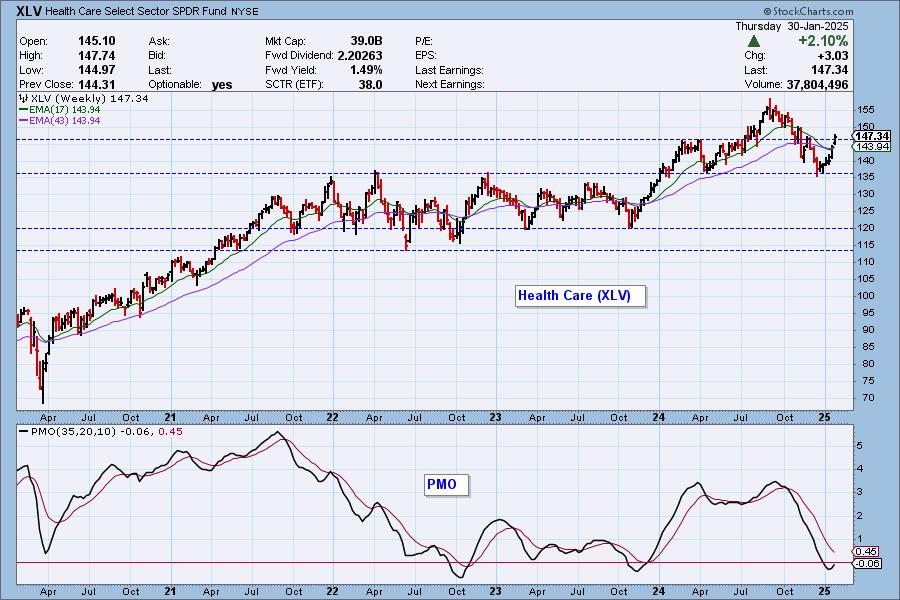Viewport: 900px width, 600px height.
Task: Click the EPS label
Action: click(426, 56)
